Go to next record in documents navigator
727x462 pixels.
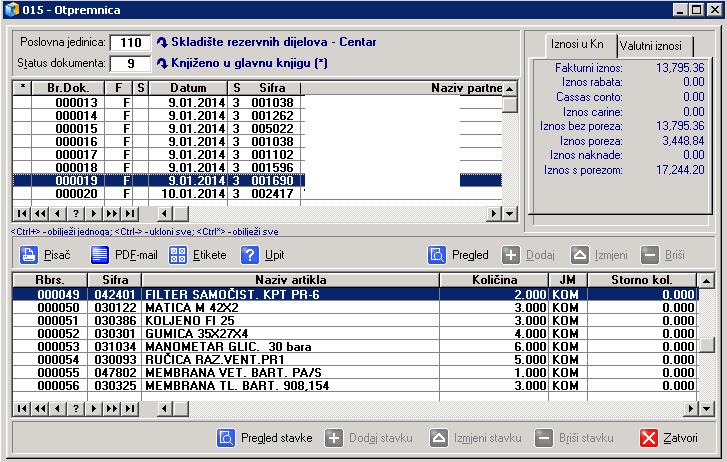click(x=94, y=213)
